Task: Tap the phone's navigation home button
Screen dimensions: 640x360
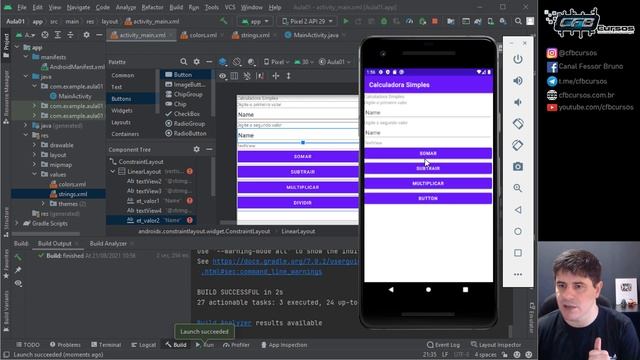Action: (428, 289)
